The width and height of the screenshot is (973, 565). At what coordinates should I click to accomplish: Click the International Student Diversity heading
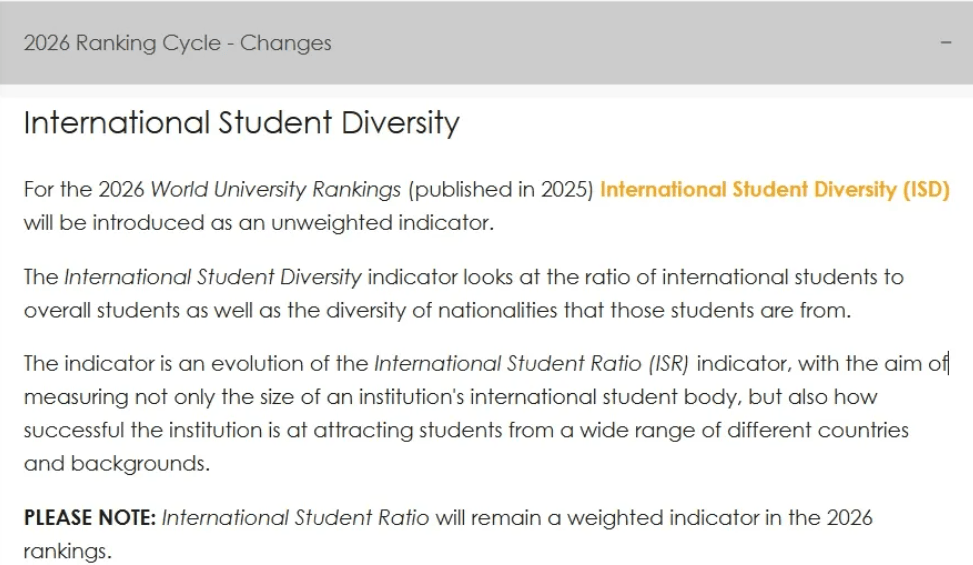pos(241,122)
